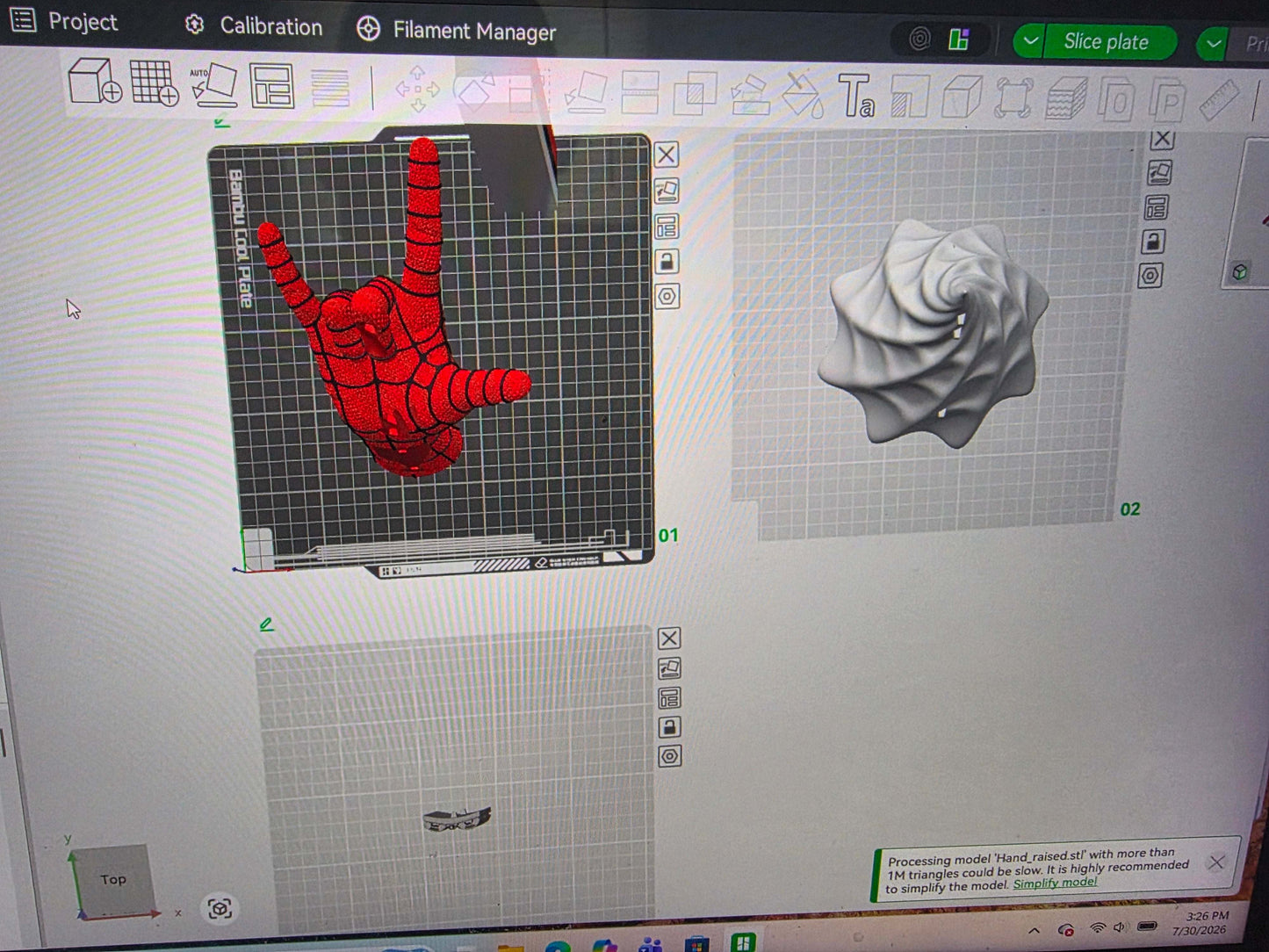1269x952 pixels.
Task: Click the Top face of the view cube
Action: (x=112, y=879)
